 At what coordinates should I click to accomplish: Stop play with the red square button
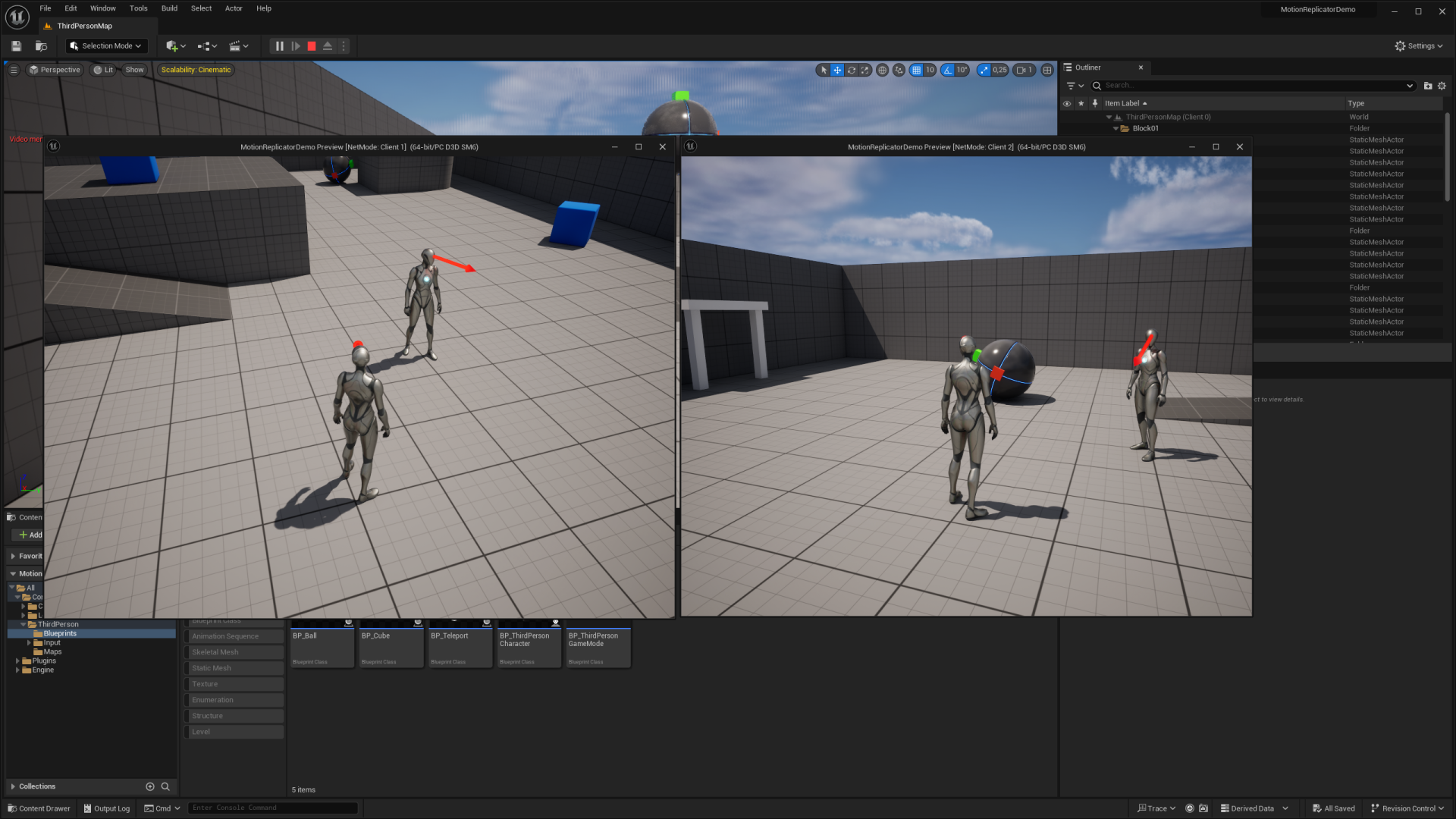coord(311,45)
